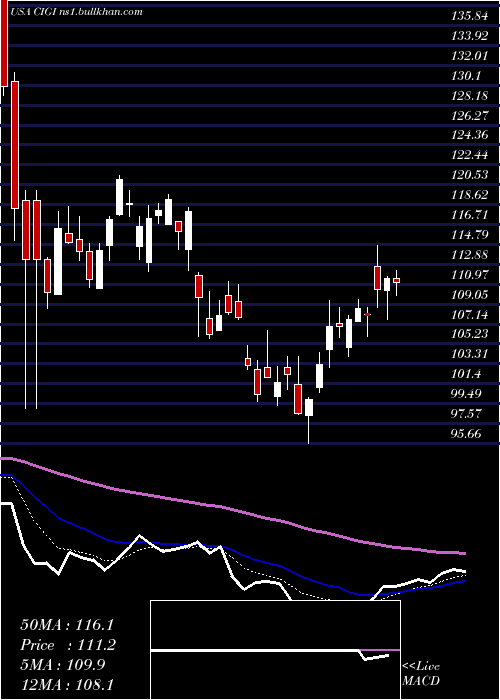Screen dimensions: 500x700
Task: Click the 133.92 price axis label
Action: (x=469, y=36)
